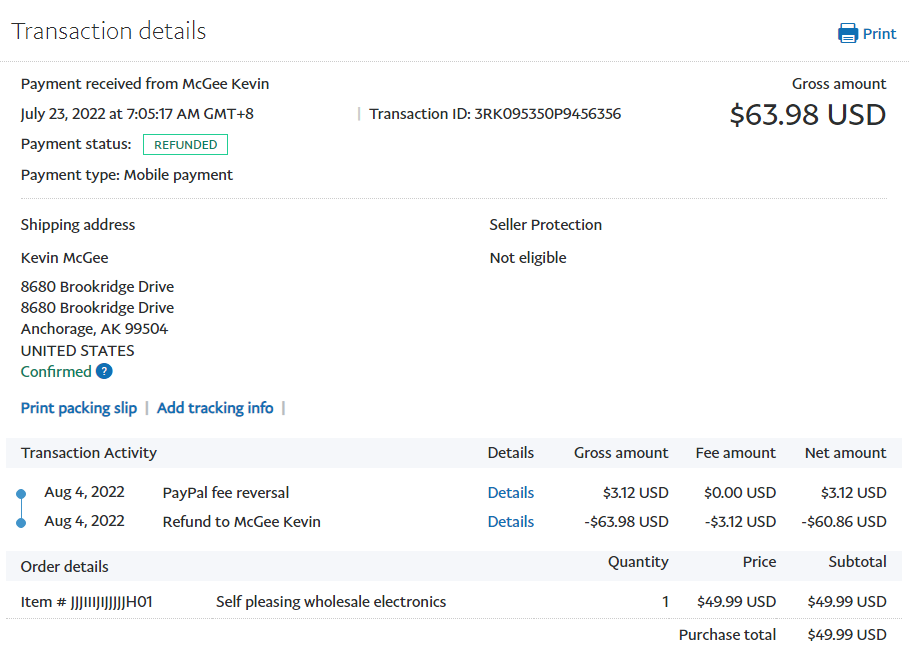The width and height of the screenshot is (909, 648).
Task: Click the timeline dot for the refund entry
Action: (x=21, y=522)
